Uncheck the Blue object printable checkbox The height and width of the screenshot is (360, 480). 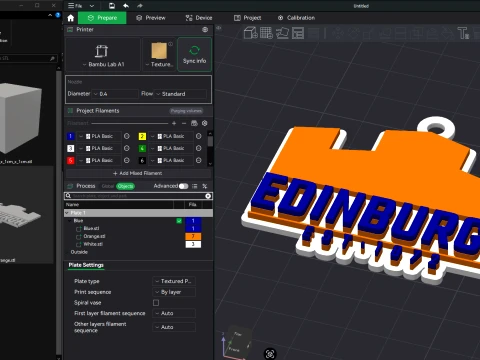click(179, 221)
